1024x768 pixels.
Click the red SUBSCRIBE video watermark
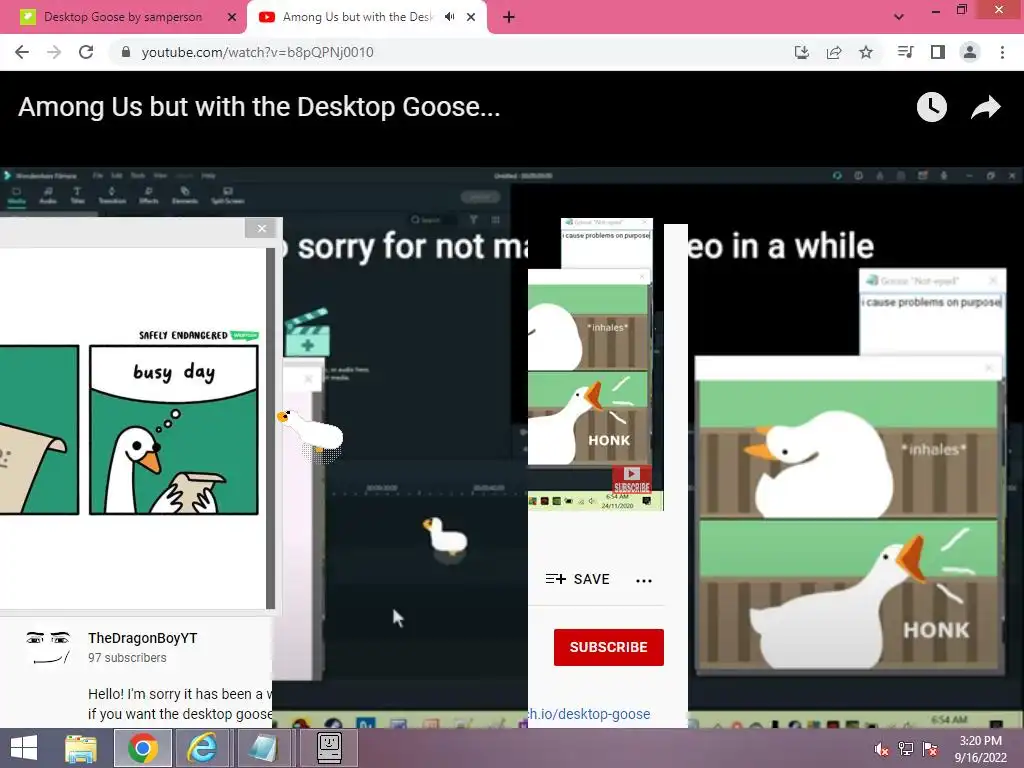click(632, 480)
